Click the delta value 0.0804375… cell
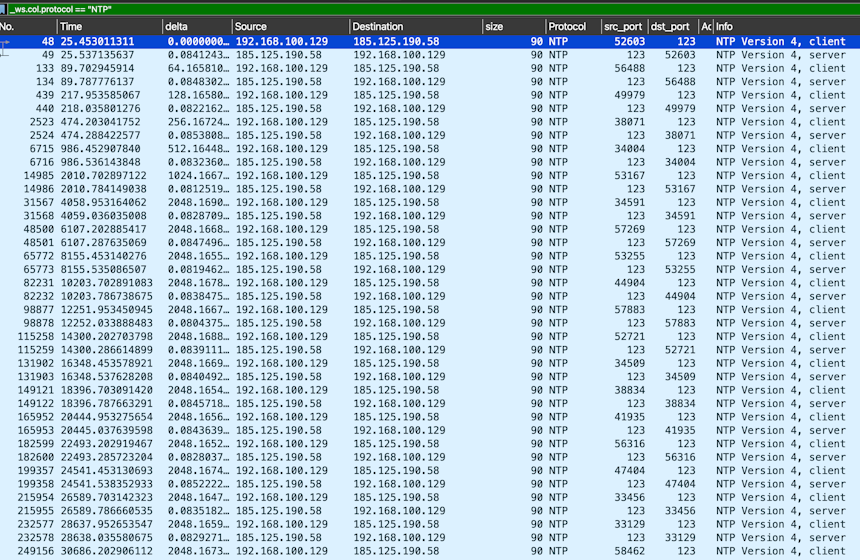 (x=198, y=323)
